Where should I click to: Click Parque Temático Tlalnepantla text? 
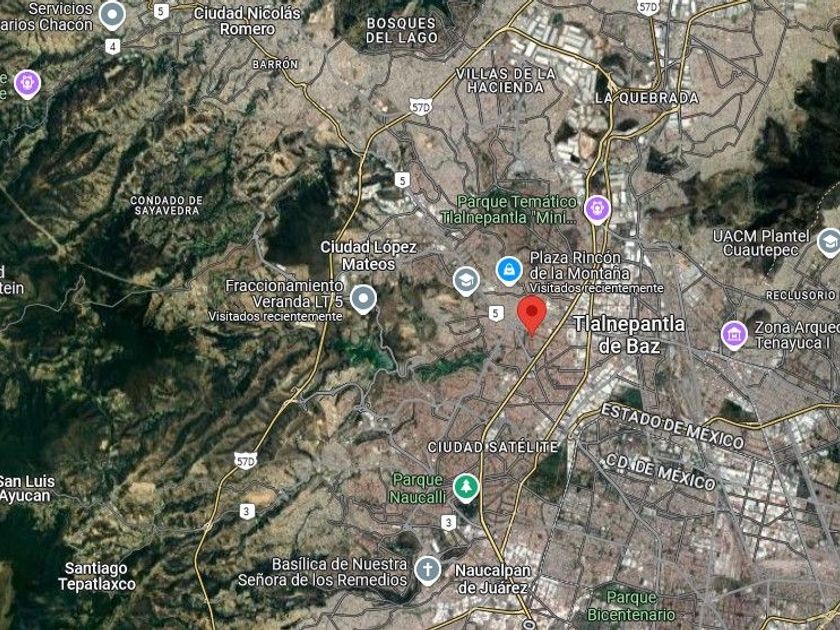pos(508,210)
